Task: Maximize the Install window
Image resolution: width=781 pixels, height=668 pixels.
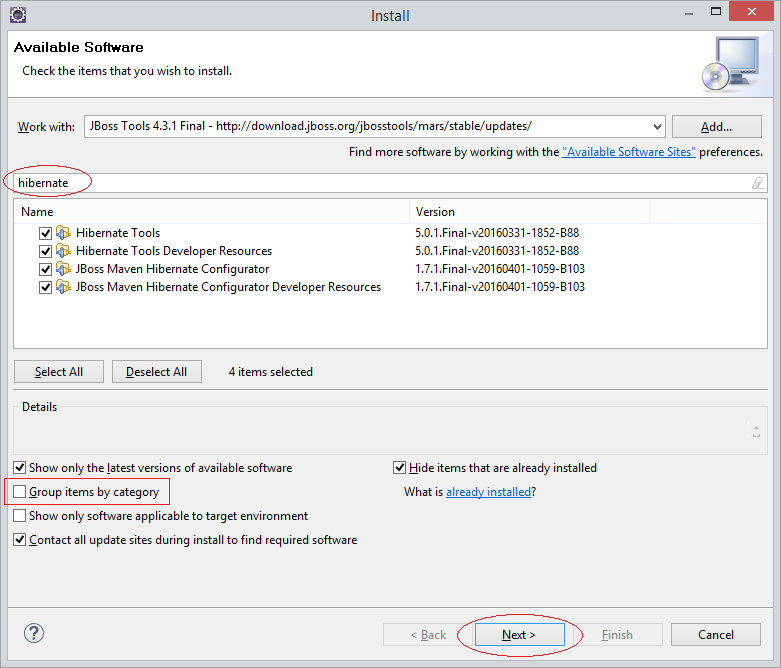Action: point(716,12)
